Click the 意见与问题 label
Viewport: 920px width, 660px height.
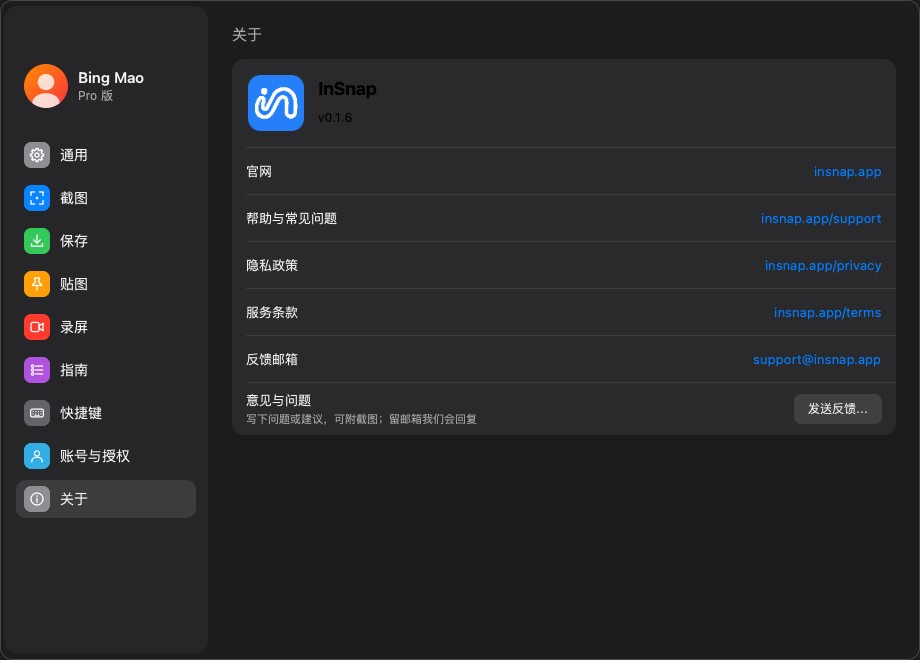tap(278, 400)
